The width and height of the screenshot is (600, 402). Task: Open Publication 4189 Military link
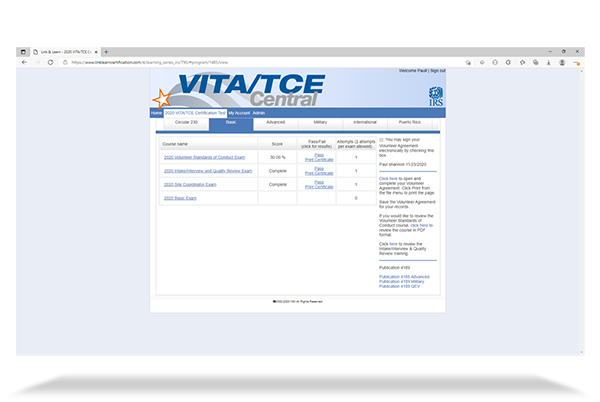[x=401, y=282]
